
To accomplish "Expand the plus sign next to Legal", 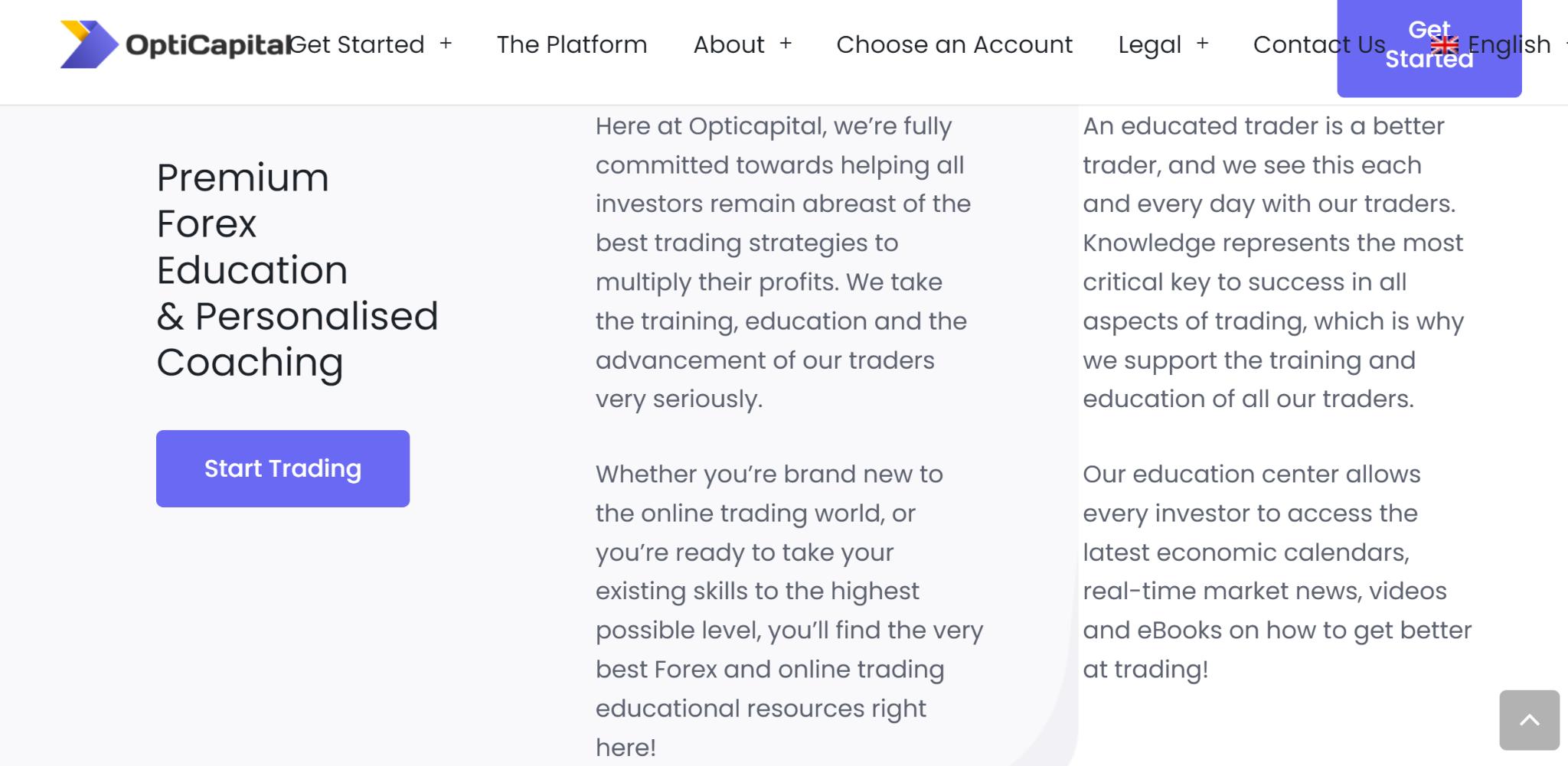I will coord(1202,44).
